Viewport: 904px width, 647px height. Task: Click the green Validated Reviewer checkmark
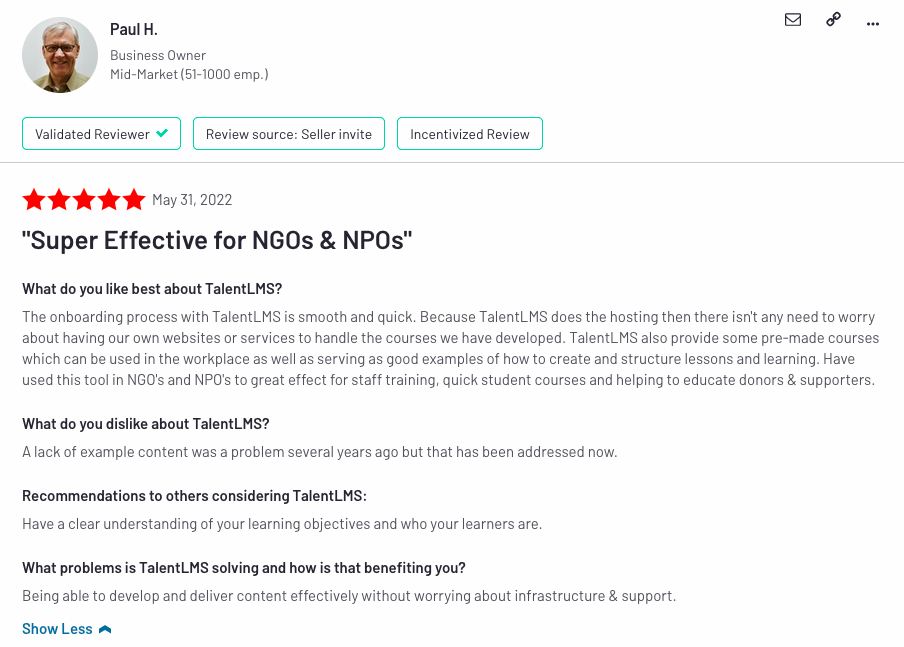point(162,133)
